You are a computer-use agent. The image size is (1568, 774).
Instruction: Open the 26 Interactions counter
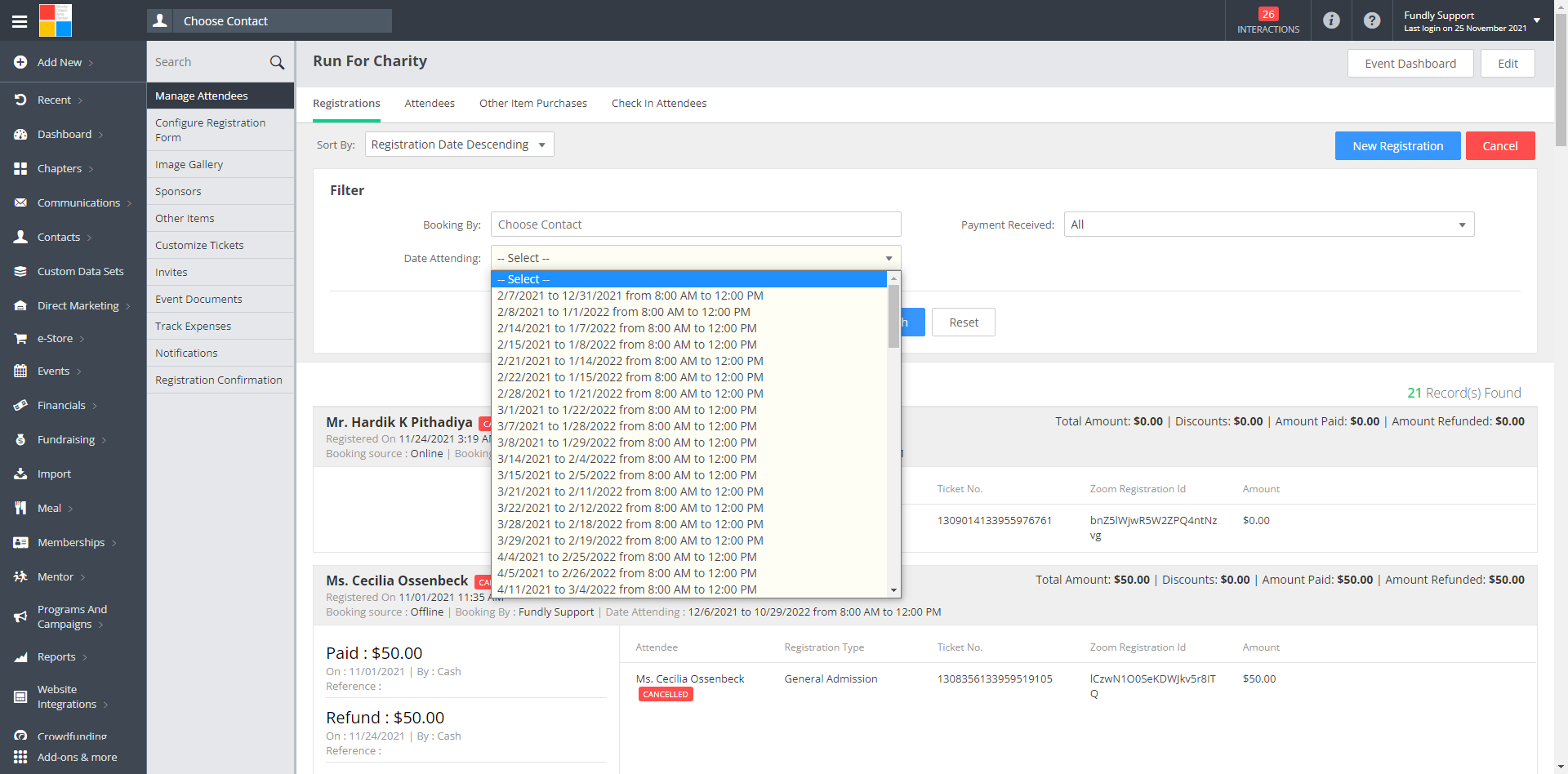(1268, 20)
